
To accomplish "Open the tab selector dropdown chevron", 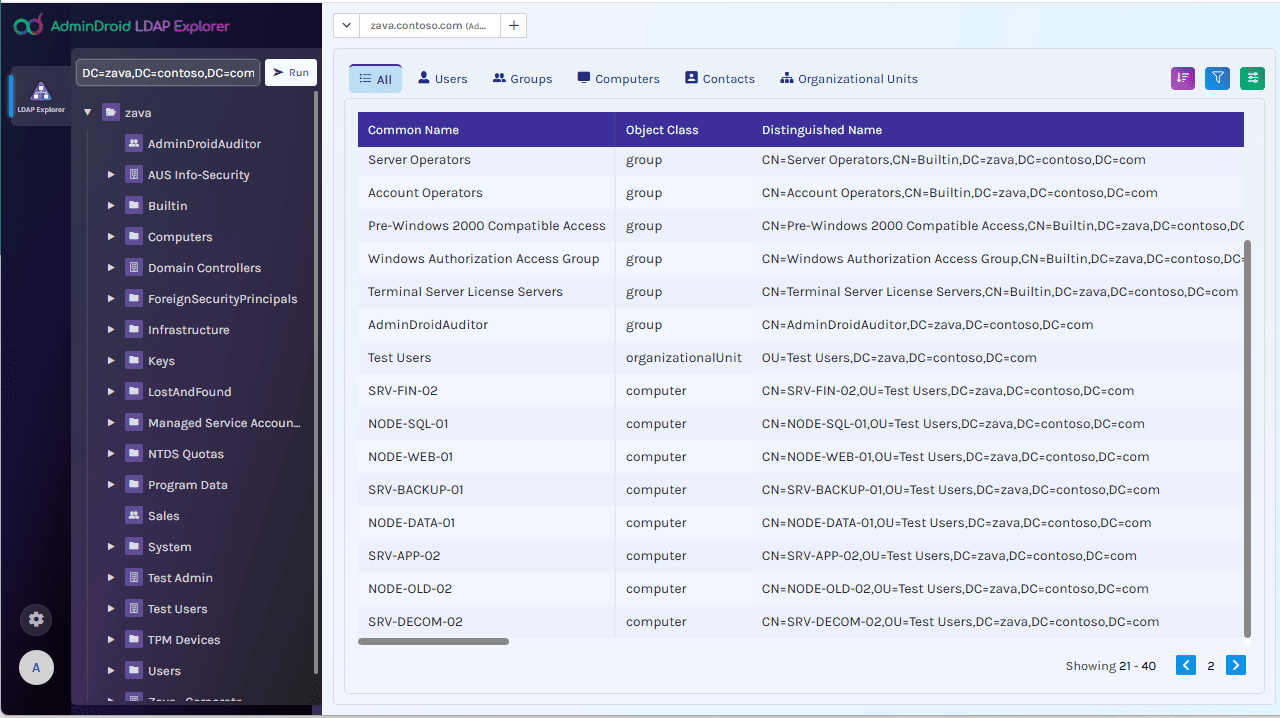I will pos(345,25).
